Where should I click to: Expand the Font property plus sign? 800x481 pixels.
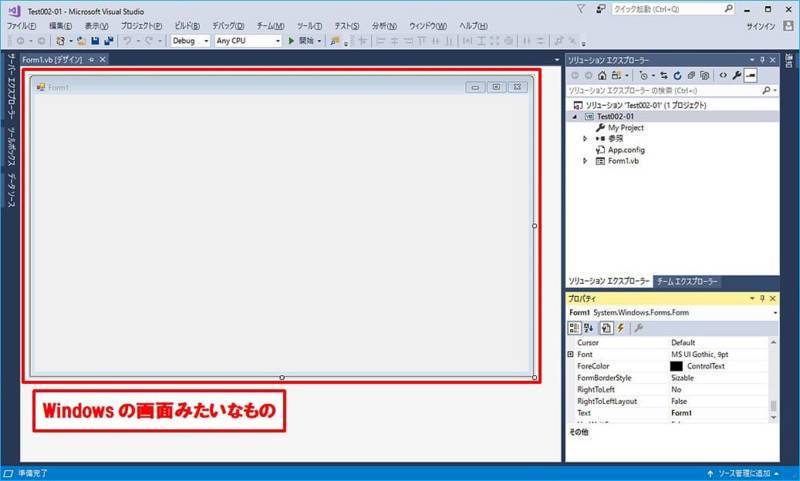571,354
